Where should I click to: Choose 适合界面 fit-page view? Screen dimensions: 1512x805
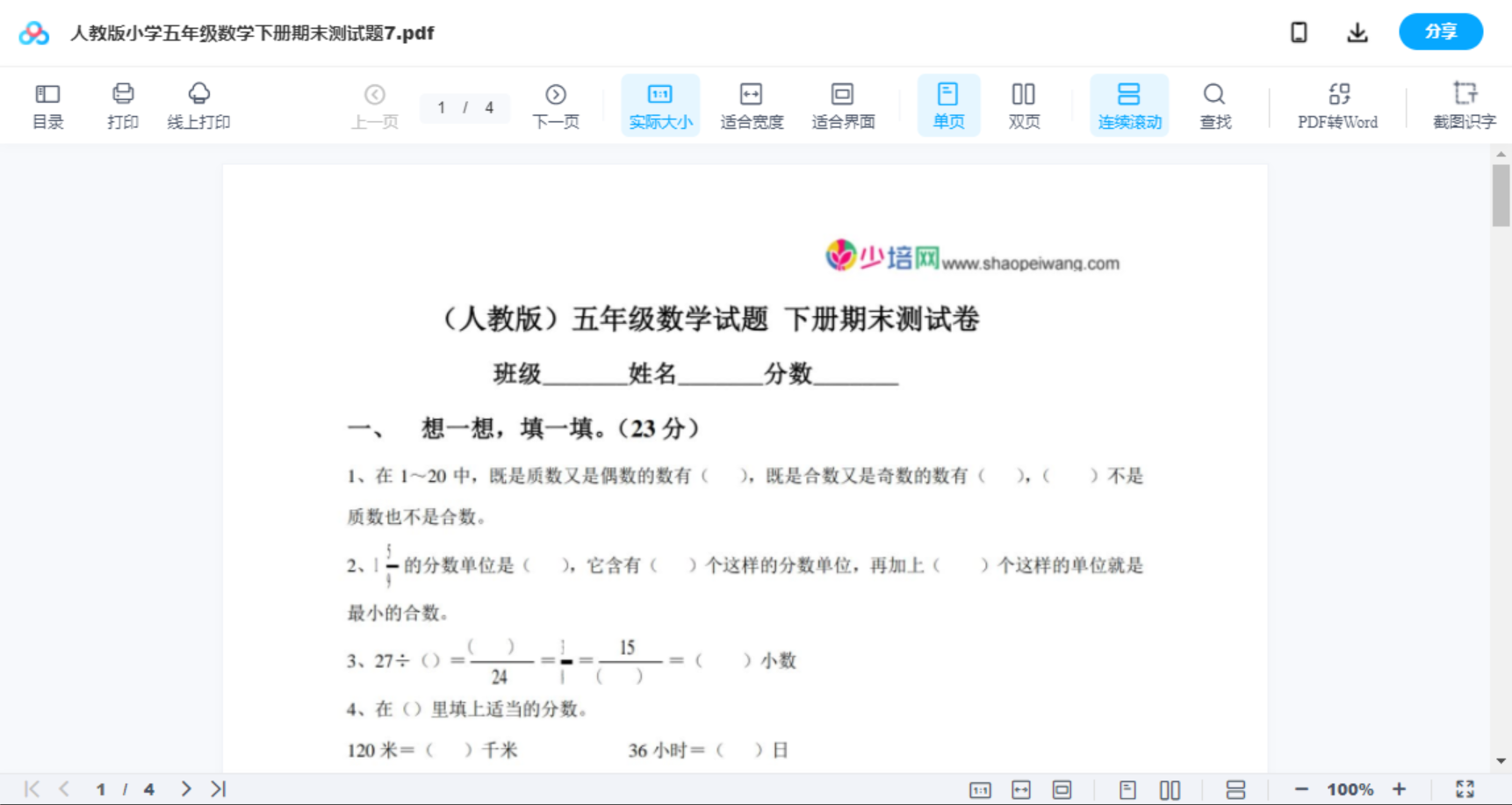pyautogui.click(x=843, y=104)
